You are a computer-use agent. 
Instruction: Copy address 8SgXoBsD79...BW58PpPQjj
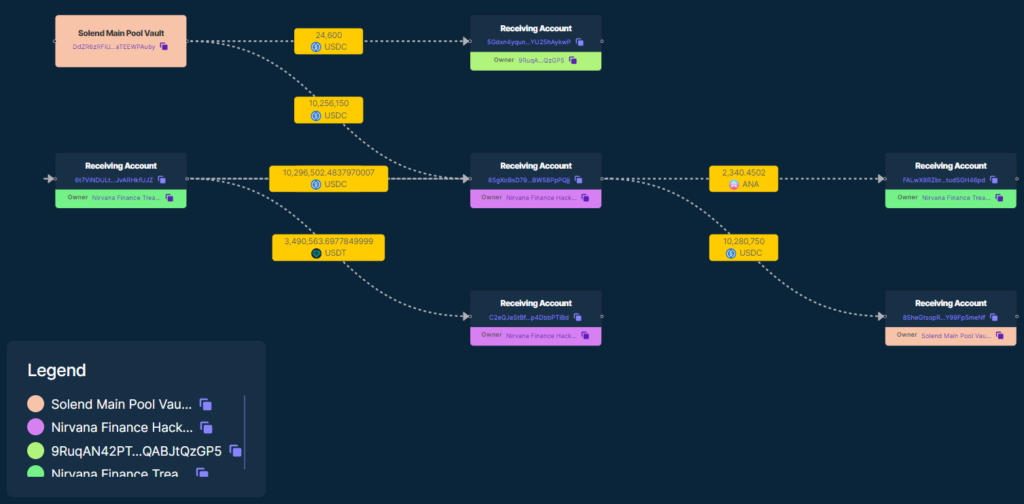coord(579,180)
